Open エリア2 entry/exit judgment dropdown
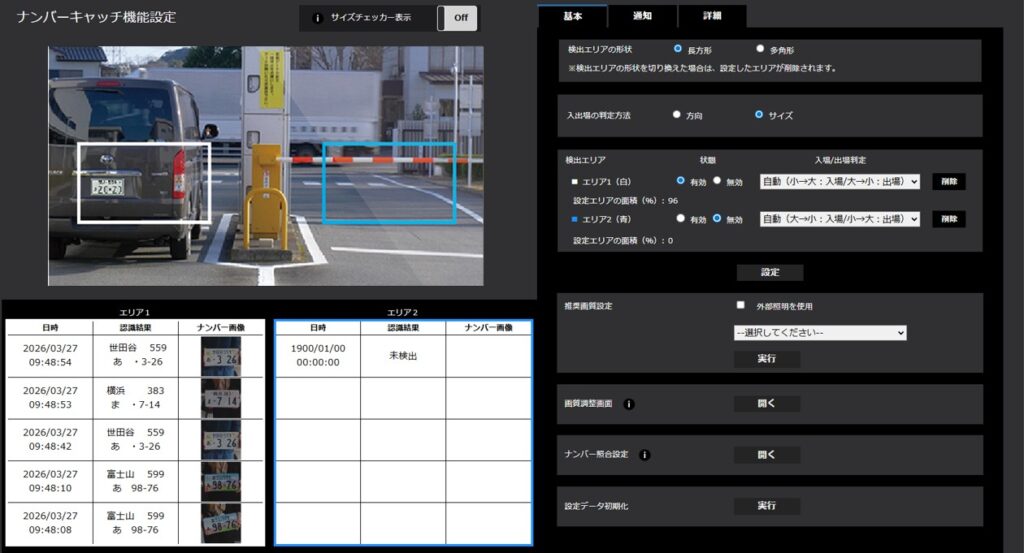This screenshot has height=553, width=1024. 839,219
